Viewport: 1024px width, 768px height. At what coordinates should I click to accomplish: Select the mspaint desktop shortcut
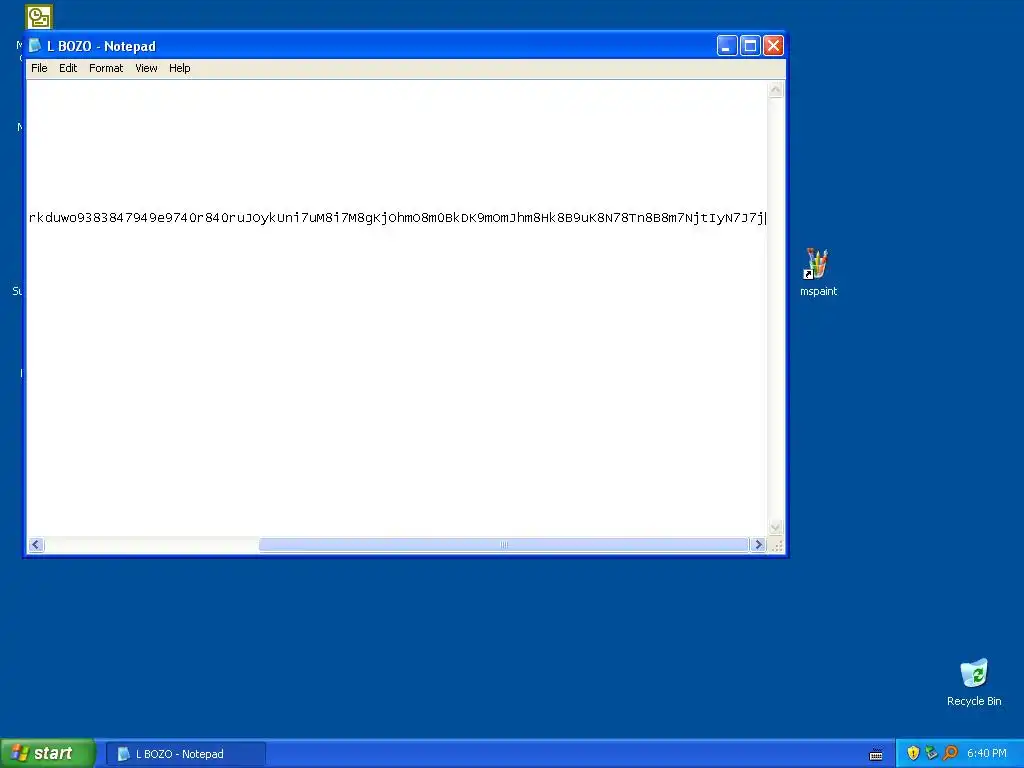pyautogui.click(x=818, y=273)
